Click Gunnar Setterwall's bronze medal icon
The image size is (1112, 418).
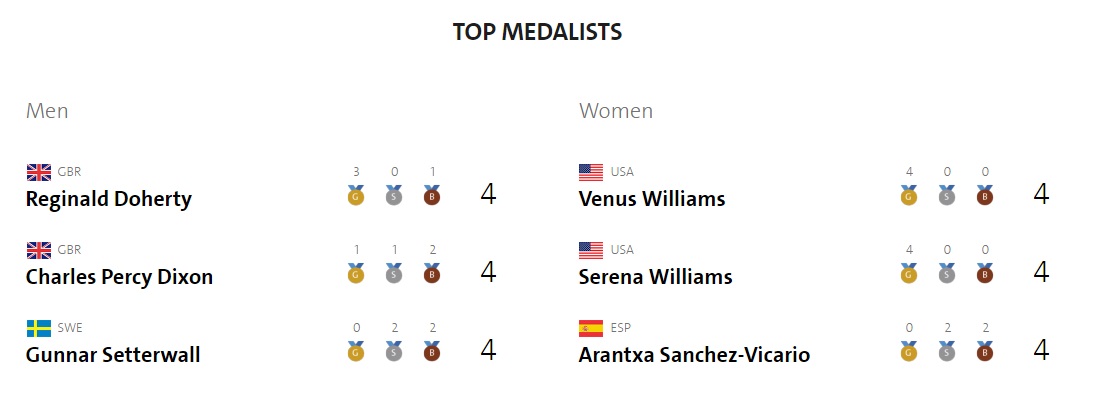tap(432, 352)
